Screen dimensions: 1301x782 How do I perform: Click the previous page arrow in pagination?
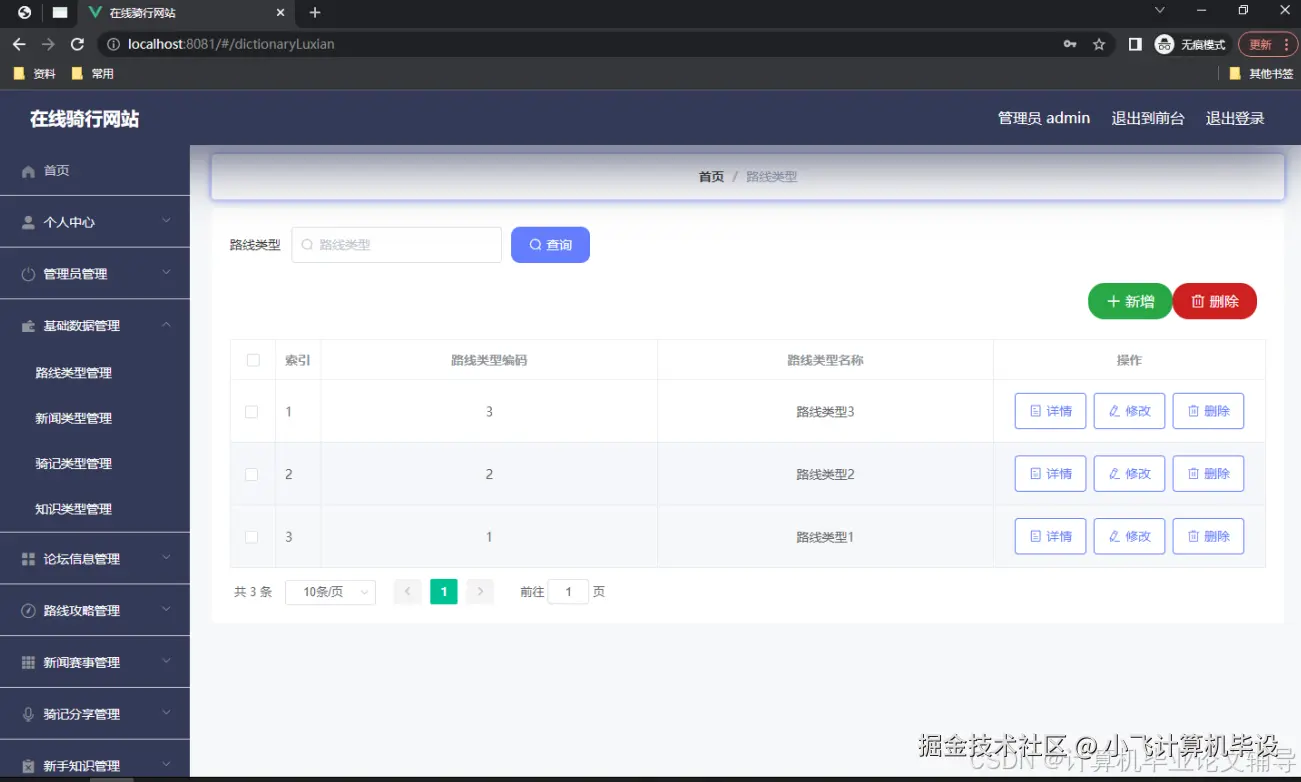(408, 592)
